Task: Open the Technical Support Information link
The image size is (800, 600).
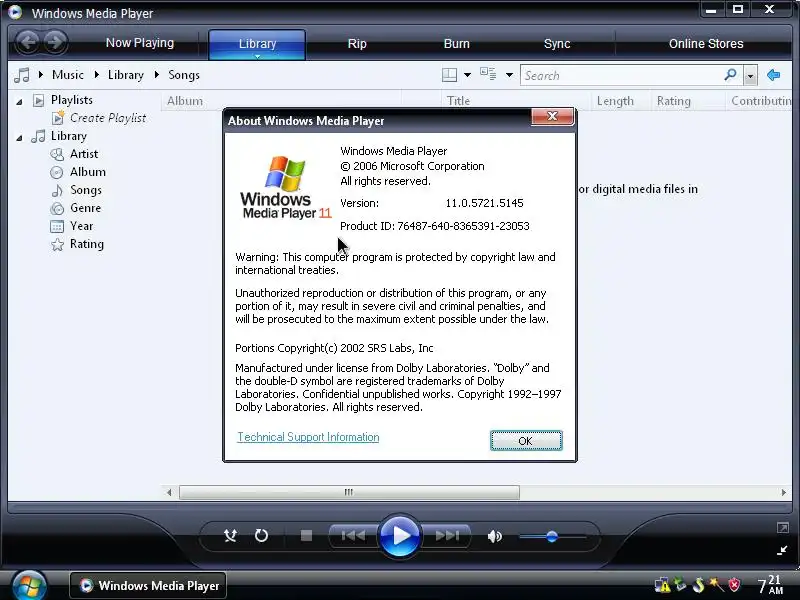Action: [308, 437]
